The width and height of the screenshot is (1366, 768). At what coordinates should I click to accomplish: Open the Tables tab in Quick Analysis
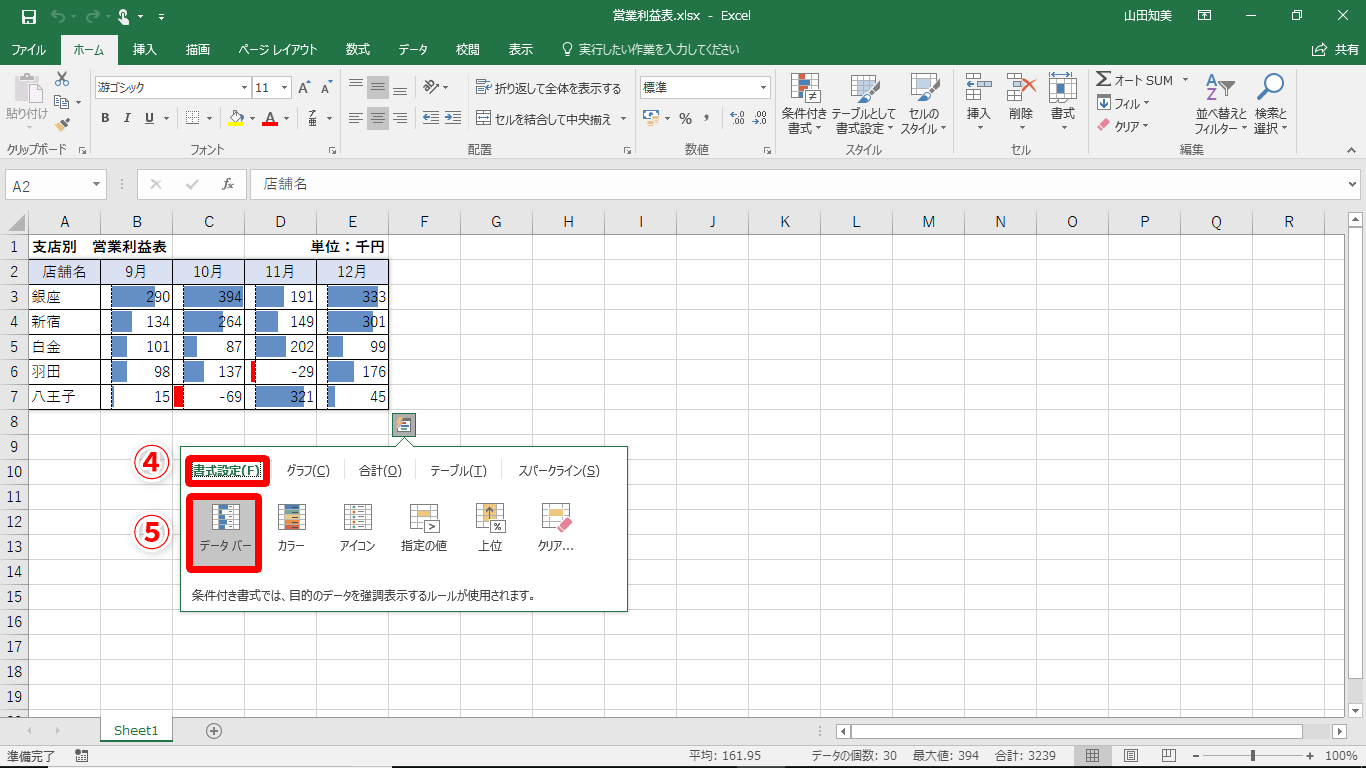pyautogui.click(x=458, y=471)
